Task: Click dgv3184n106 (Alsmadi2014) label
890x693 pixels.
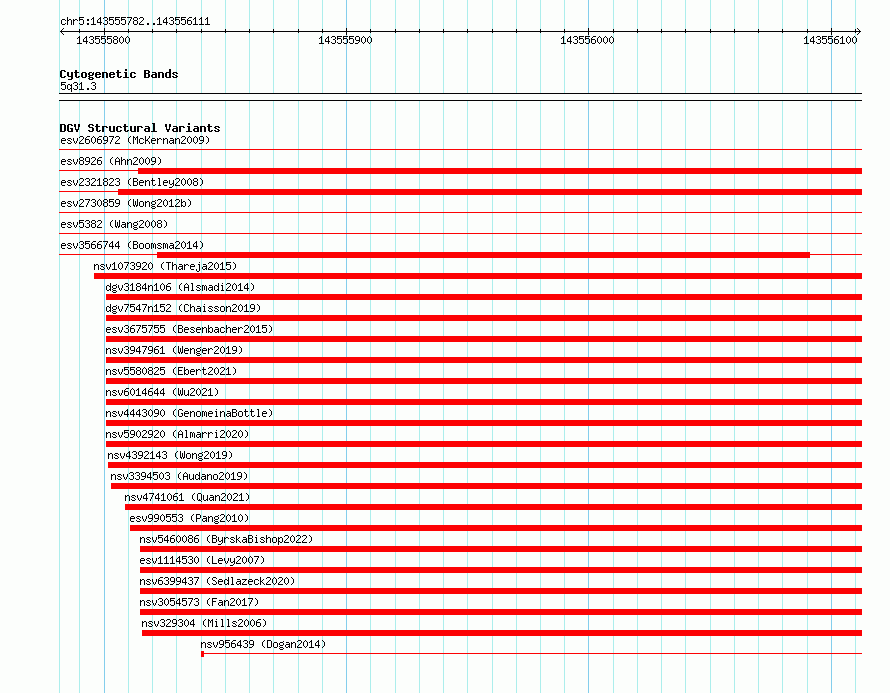Action: tap(180, 287)
